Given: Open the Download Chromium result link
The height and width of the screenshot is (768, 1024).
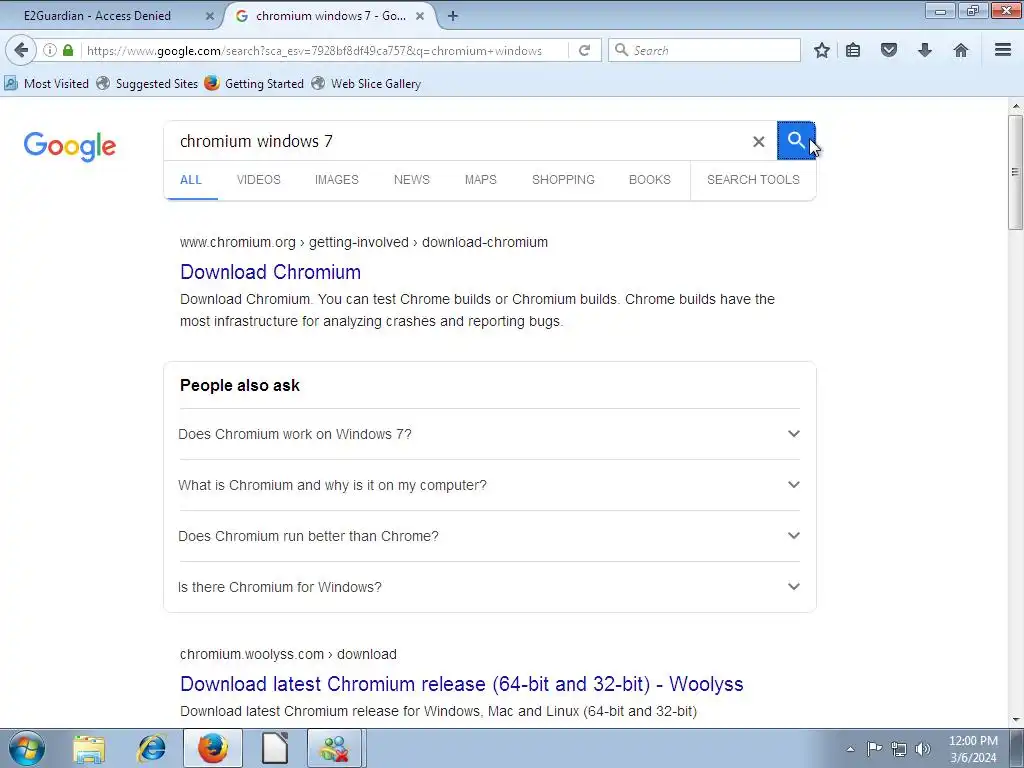Looking at the screenshot, I should [270, 272].
